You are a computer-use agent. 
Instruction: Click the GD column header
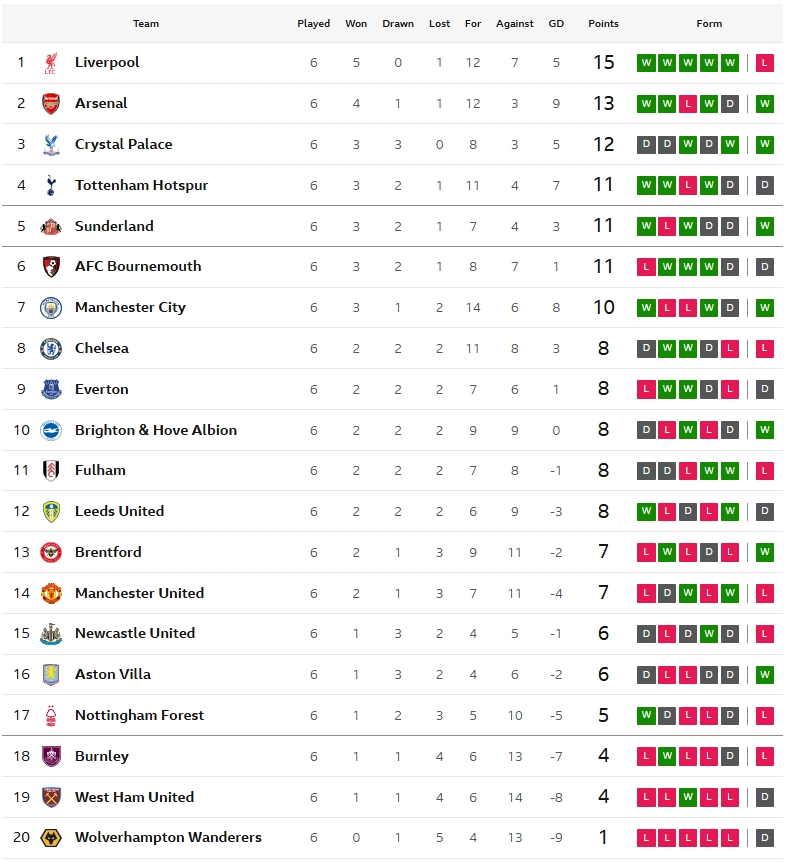coord(556,24)
